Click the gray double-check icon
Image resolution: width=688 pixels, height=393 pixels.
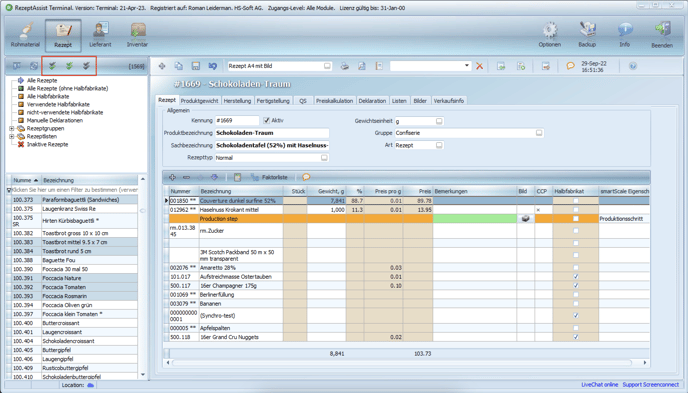[x=86, y=66]
